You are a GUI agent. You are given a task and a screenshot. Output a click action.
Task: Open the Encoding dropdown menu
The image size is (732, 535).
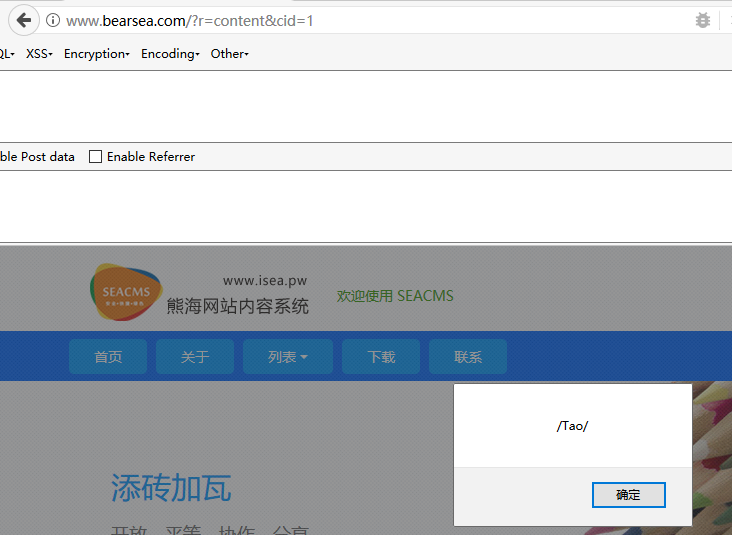pos(170,54)
